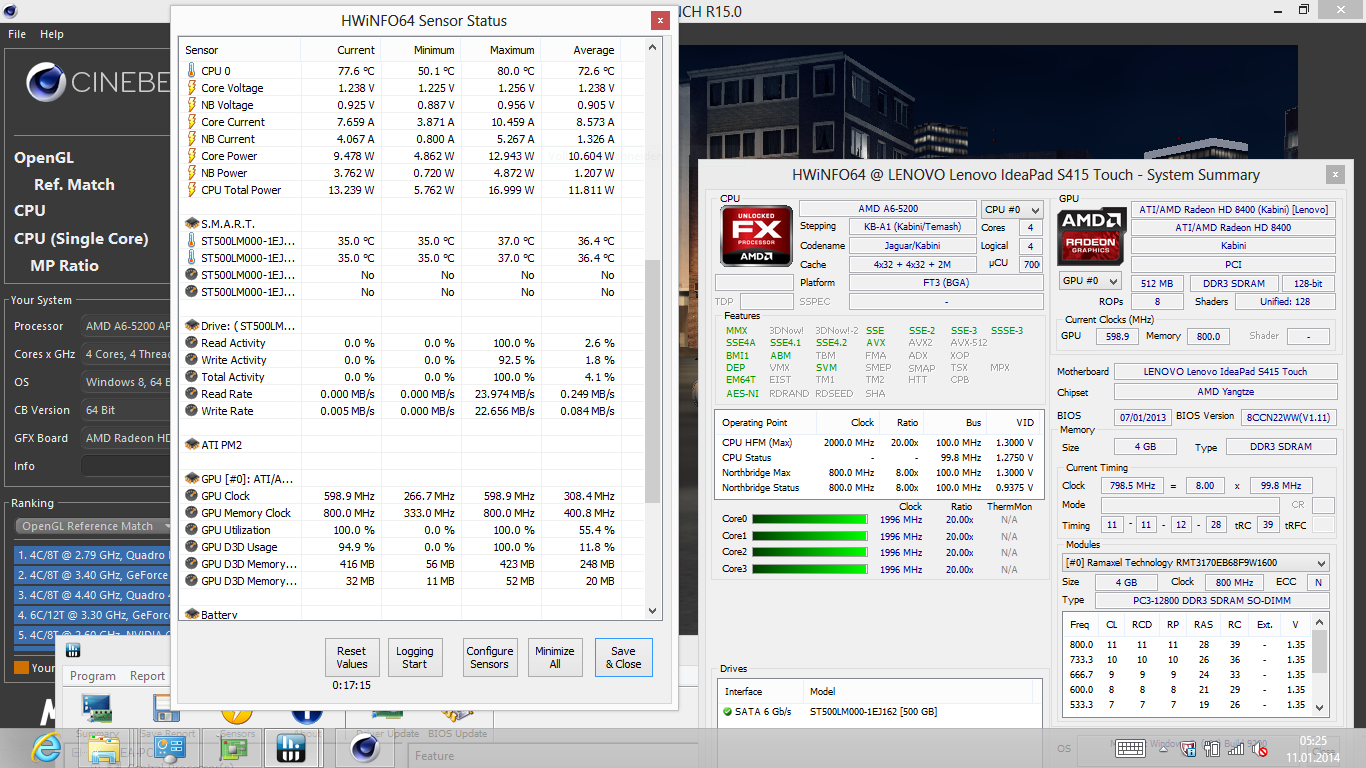
Task: Click ranking entry 3. 4C/8T @ 4.40 GHz
Action: click(x=92, y=595)
